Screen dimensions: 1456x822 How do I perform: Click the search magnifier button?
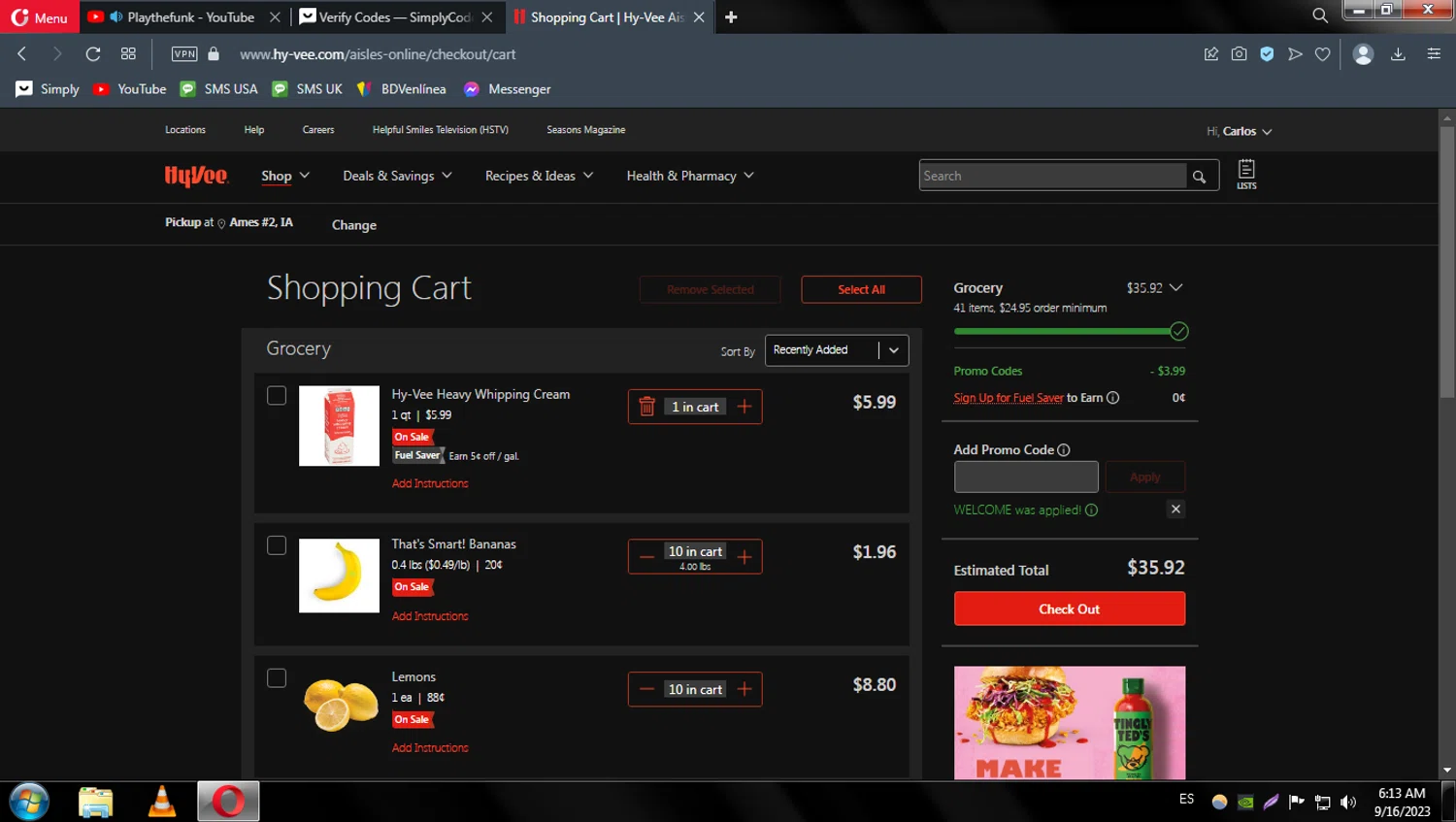point(1200,177)
